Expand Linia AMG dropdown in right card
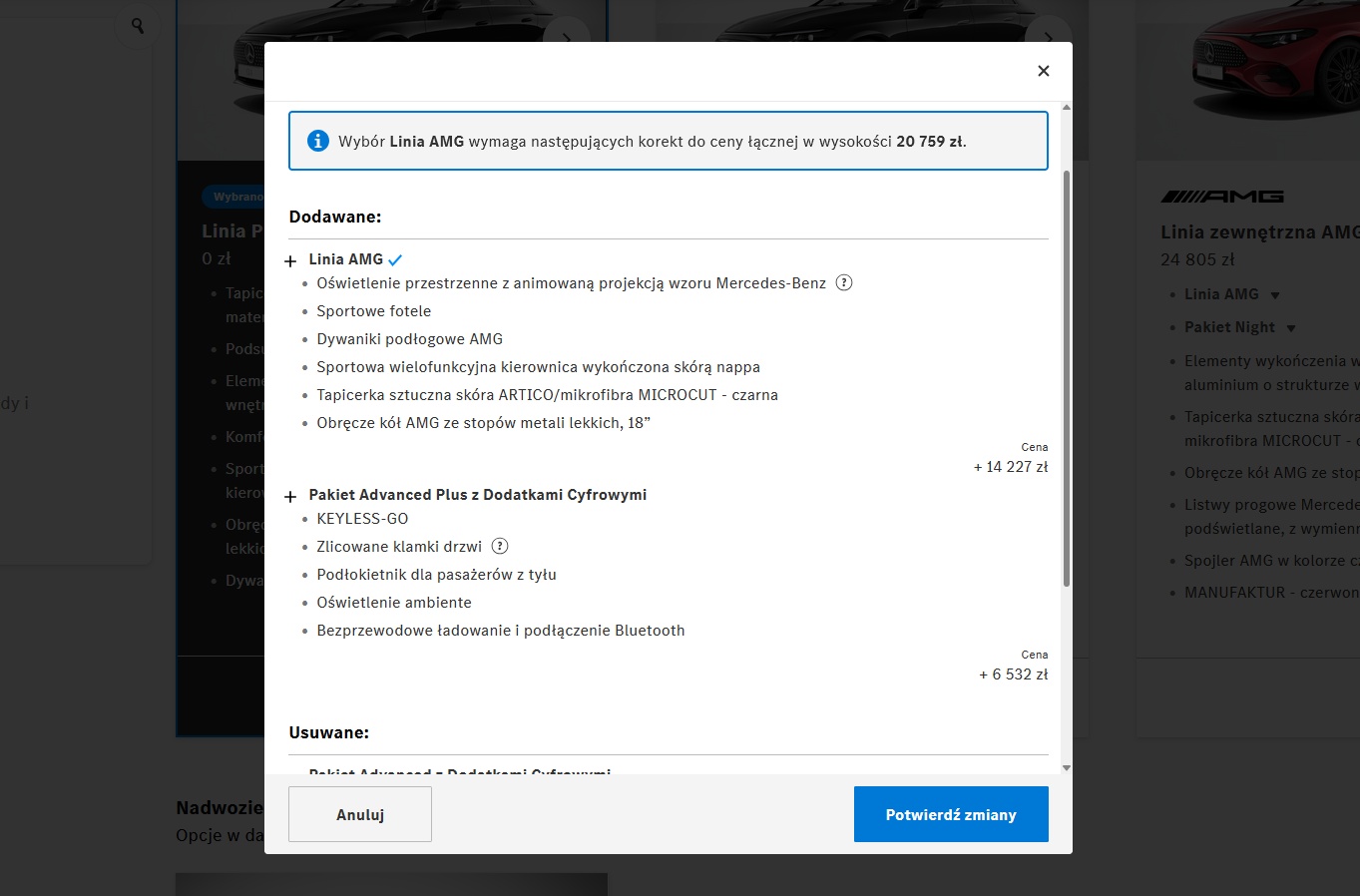 point(1275,295)
